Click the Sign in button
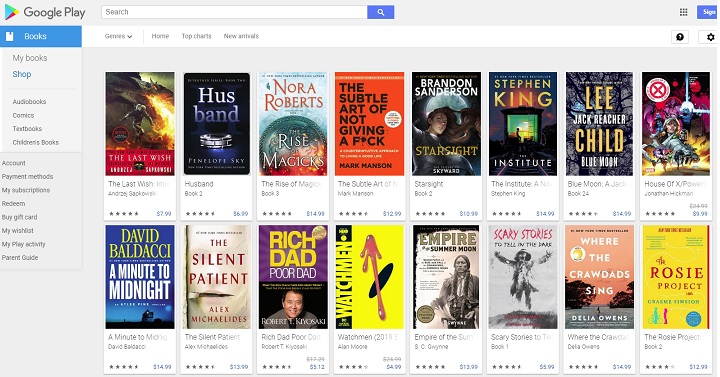 707,12
